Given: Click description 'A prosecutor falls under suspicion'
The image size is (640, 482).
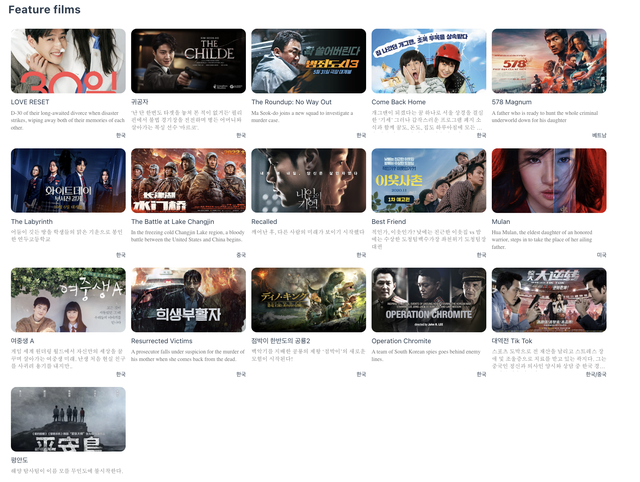Looking at the screenshot, I should point(188,355).
